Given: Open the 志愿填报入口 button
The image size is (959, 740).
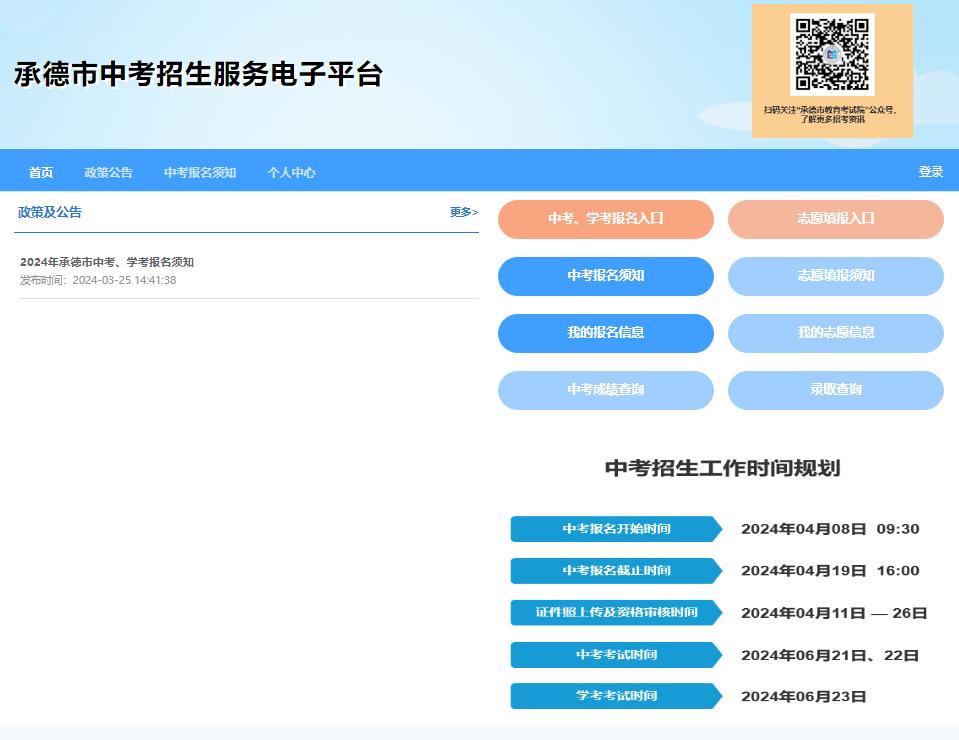Looking at the screenshot, I should point(835,219).
